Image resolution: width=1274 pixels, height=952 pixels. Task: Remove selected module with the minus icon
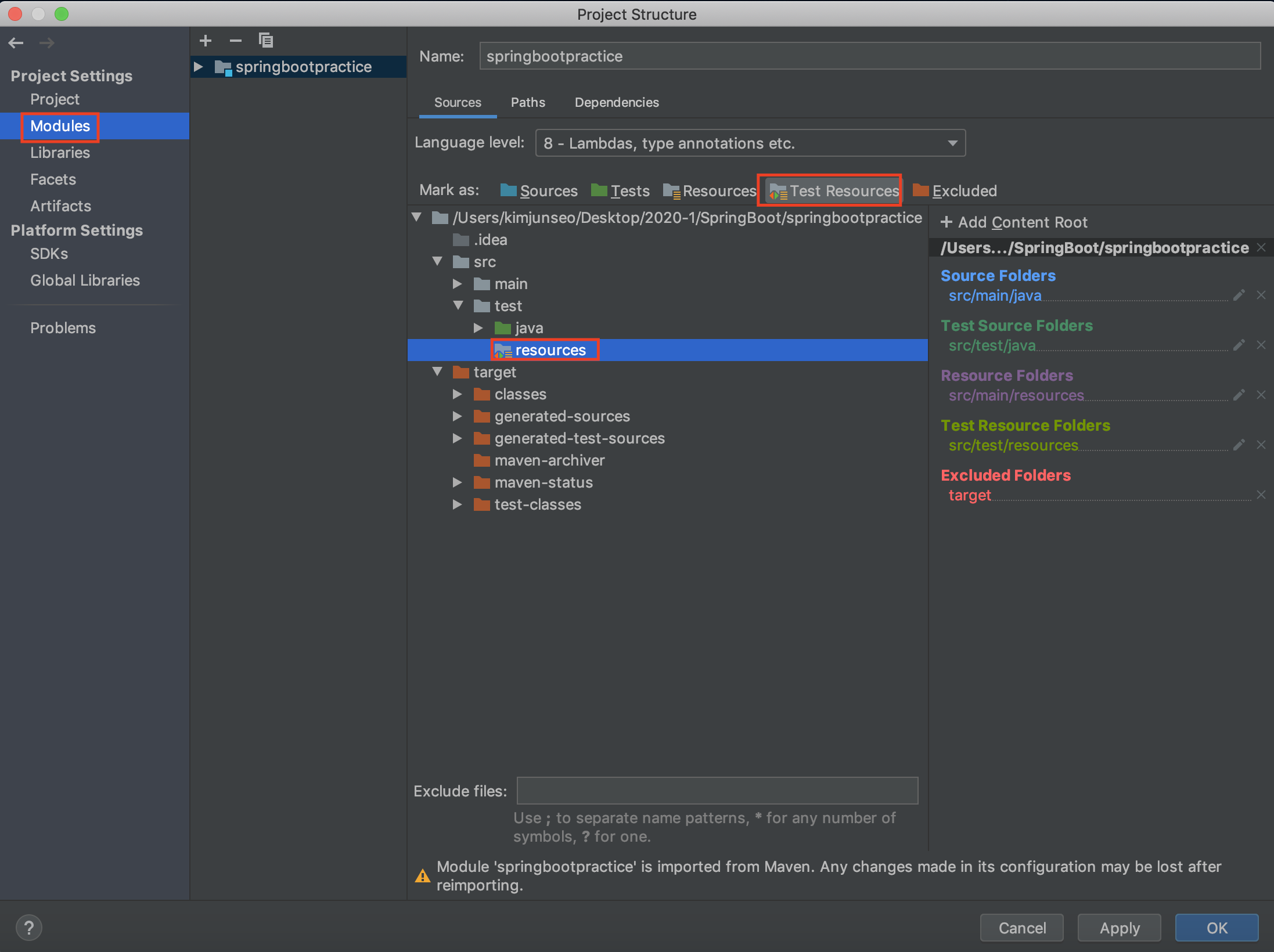point(236,40)
